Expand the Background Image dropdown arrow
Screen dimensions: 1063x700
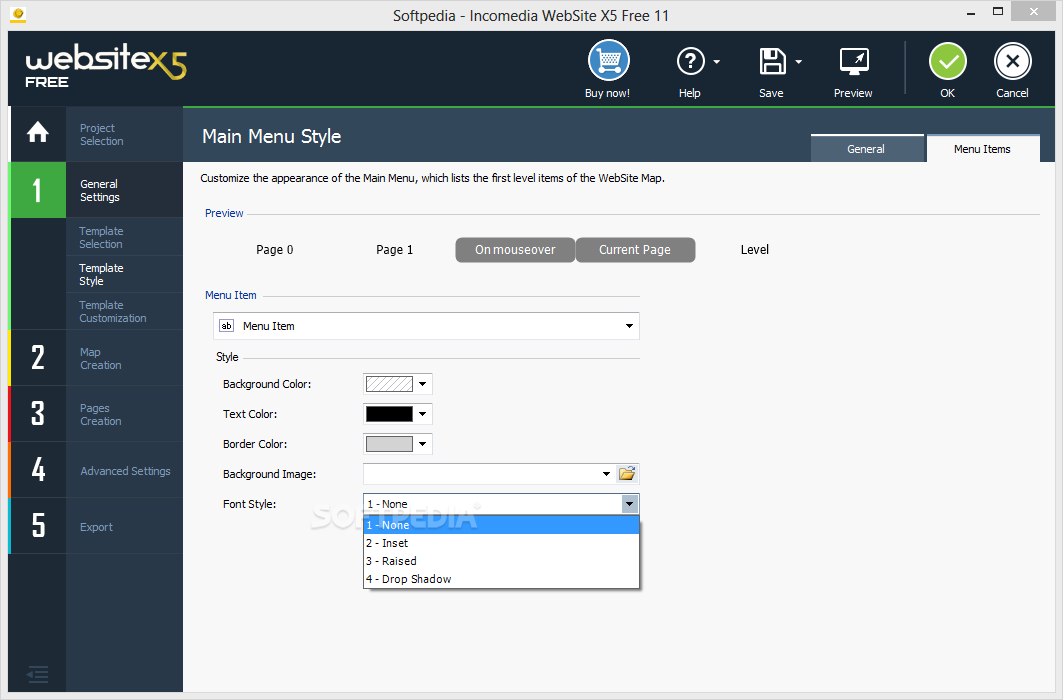[x=606, y=474]
